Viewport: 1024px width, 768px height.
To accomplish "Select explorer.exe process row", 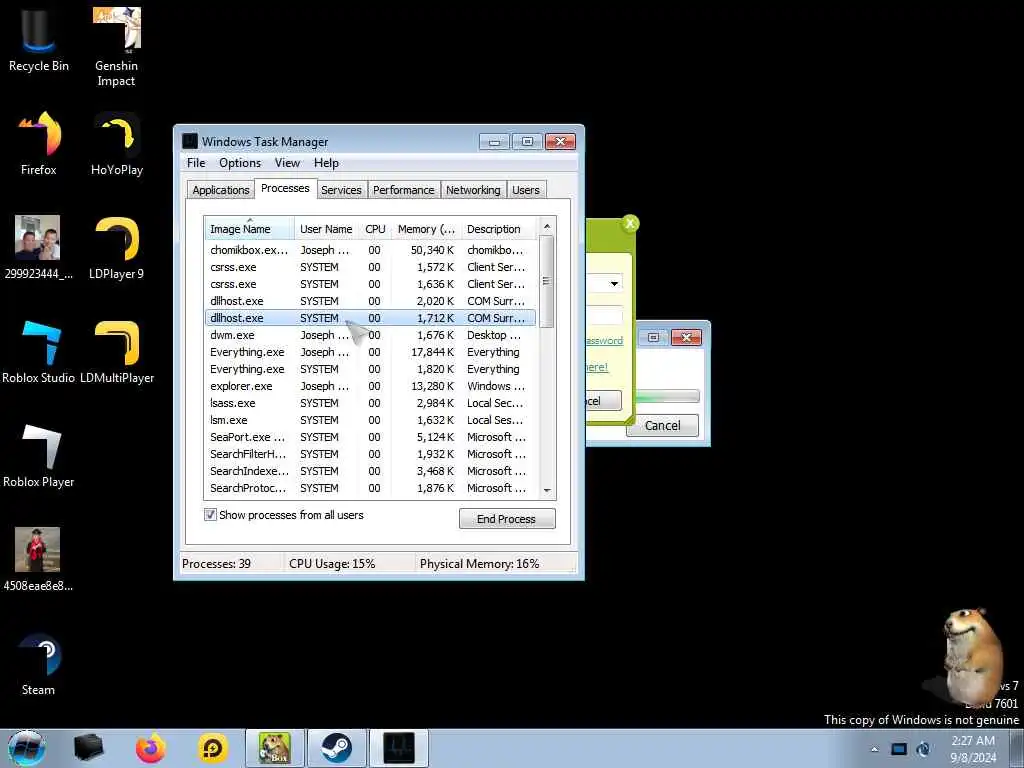I will coord(370,386).
